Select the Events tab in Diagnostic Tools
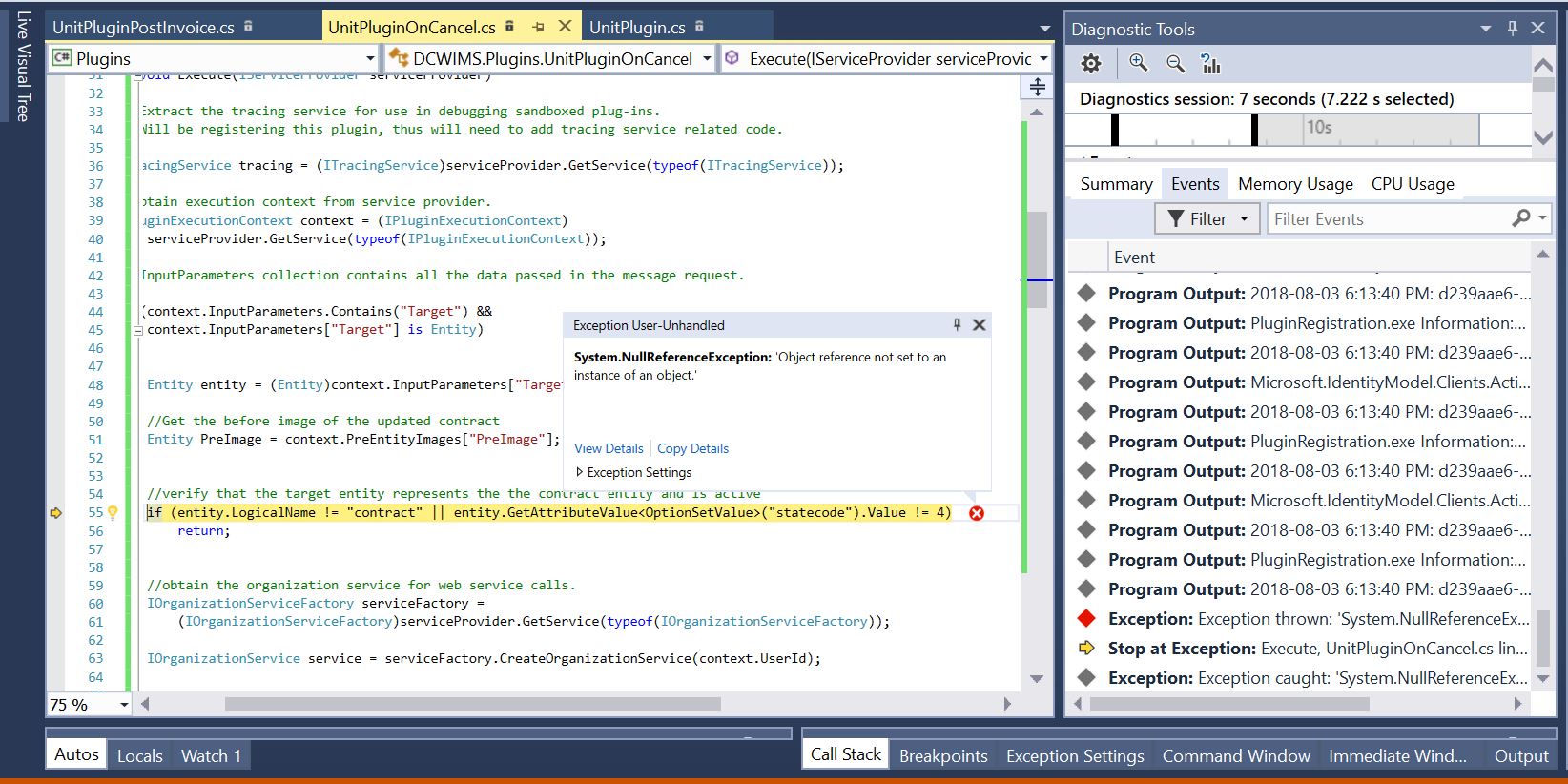 point(1195,184)
